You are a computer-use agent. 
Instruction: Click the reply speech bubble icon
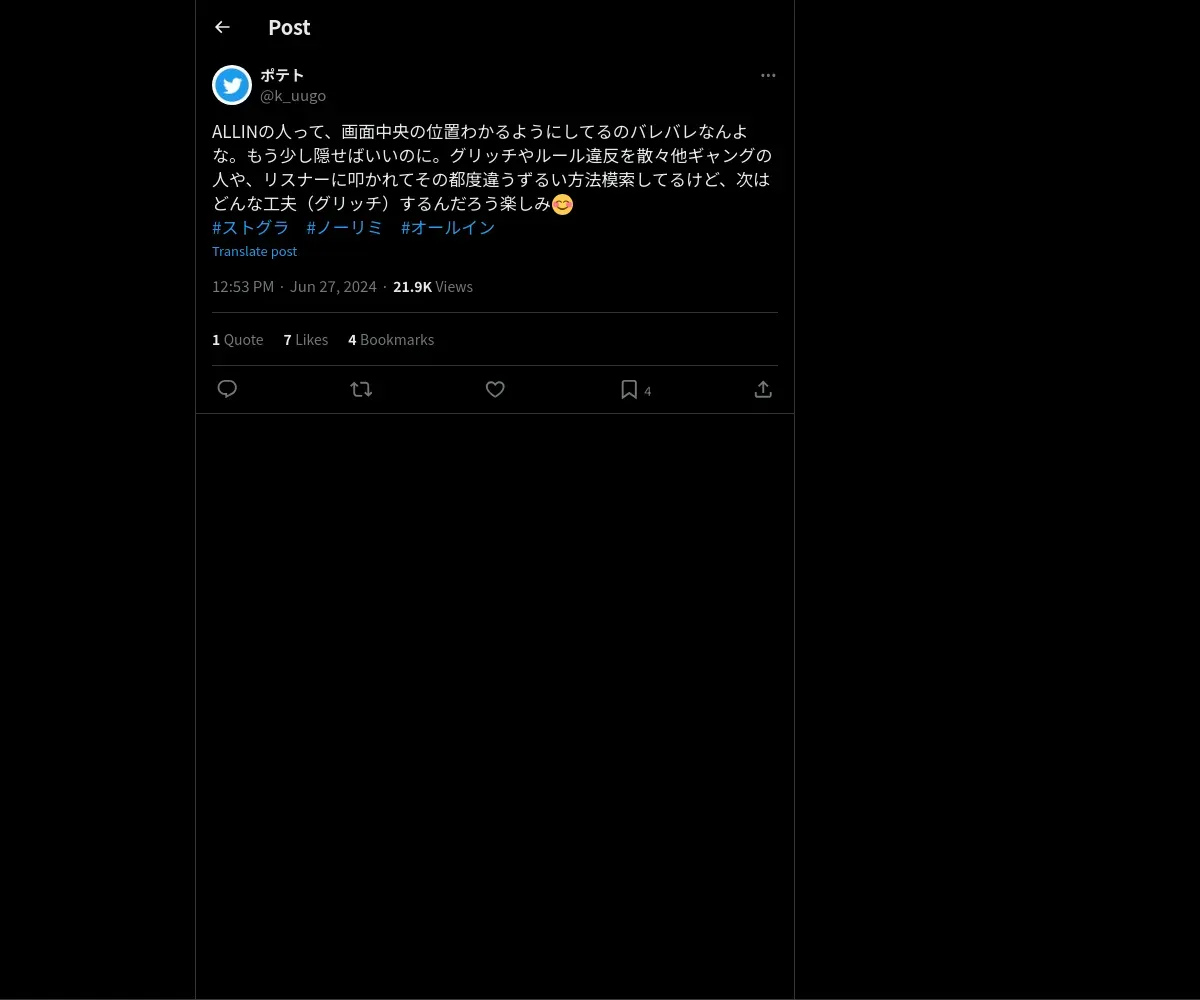[227, 389]
